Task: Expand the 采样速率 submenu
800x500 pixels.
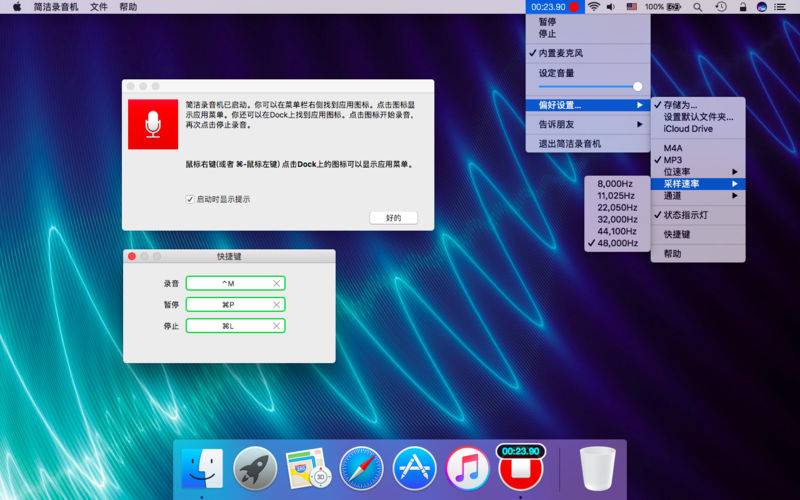Action: point(698,184)
